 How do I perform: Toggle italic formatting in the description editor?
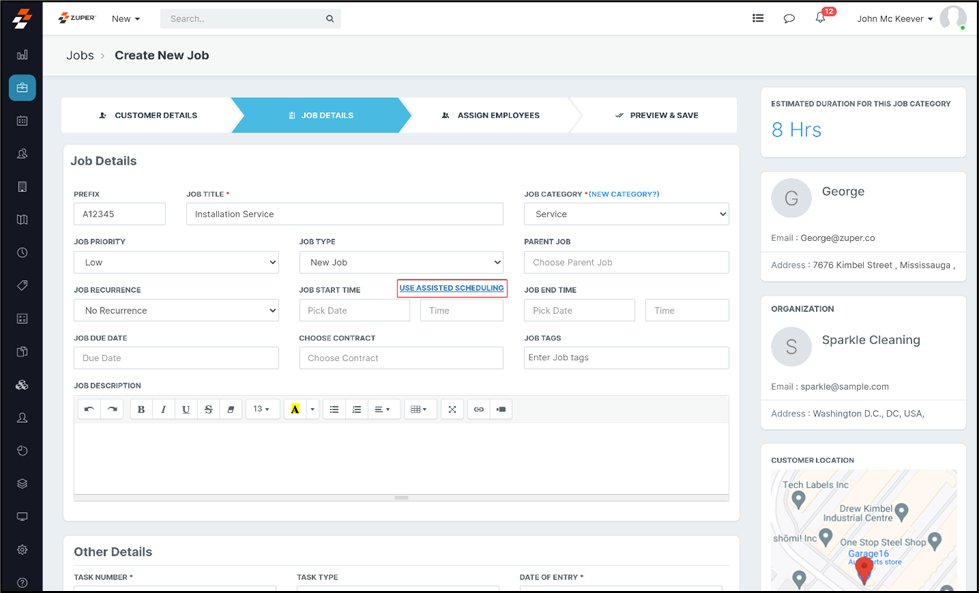pyautogui.click(x=163, y=409)
